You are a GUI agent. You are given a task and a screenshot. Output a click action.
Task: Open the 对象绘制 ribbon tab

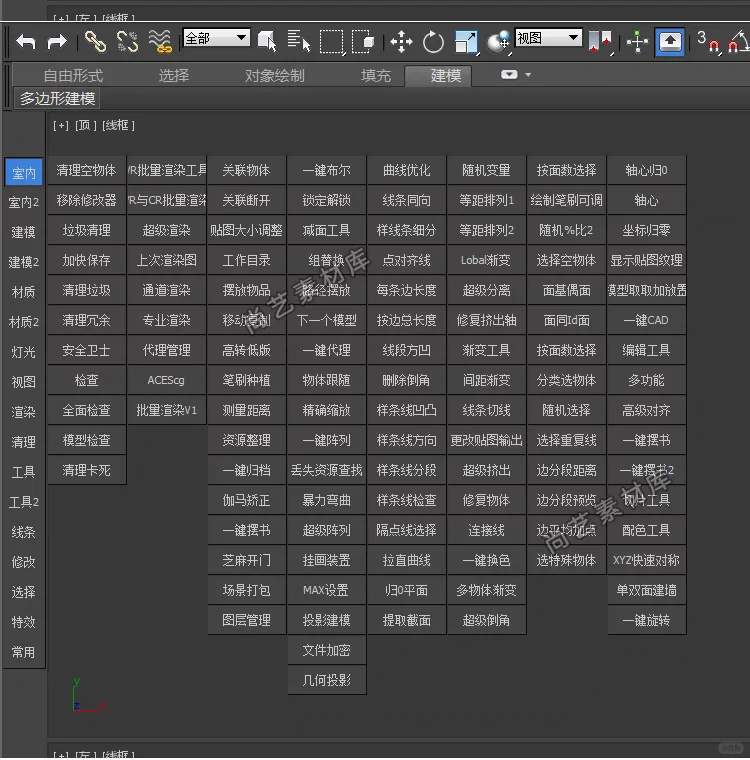[x=274, y=76]
